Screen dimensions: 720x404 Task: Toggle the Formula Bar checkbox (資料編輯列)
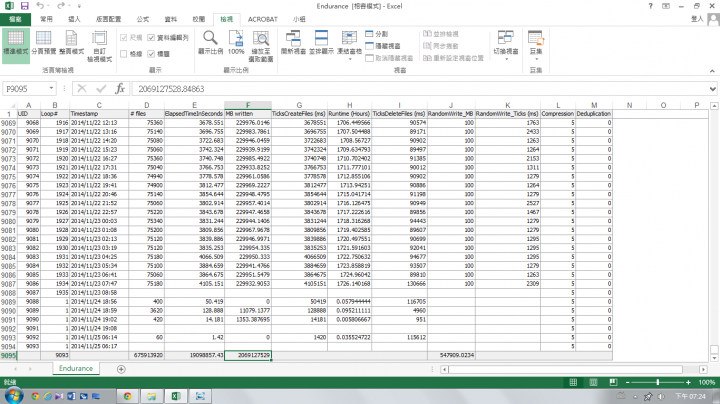(x=151, y=38)
